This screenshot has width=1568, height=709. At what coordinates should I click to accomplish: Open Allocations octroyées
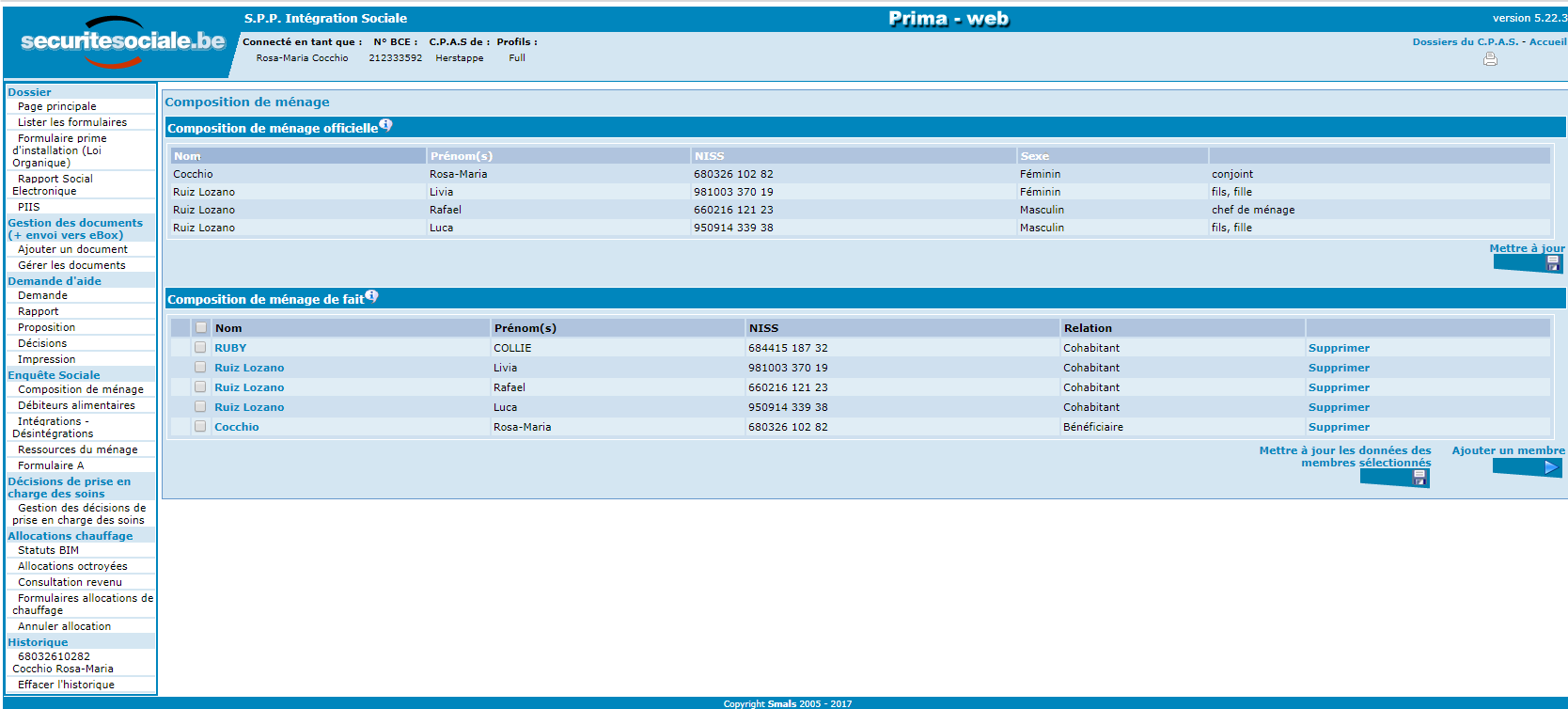72,566
